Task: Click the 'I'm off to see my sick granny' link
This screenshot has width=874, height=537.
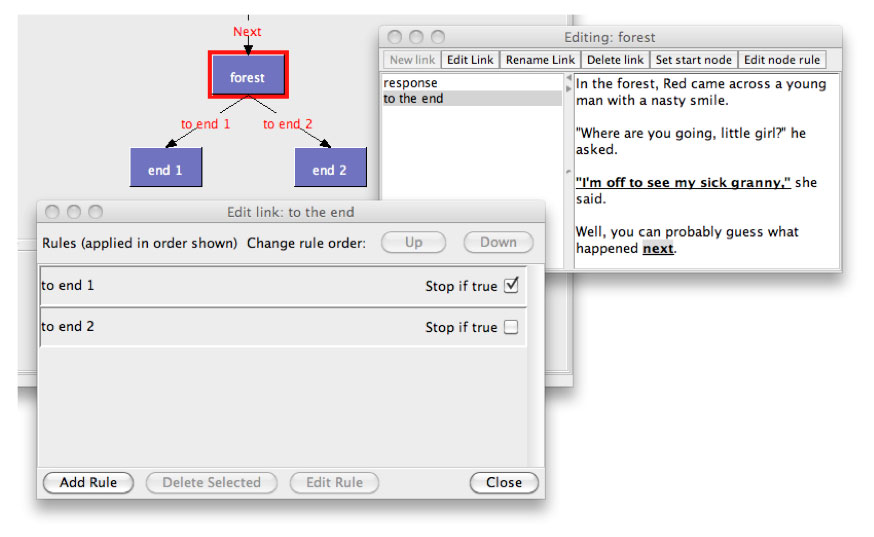Action: pyautogui.click(x=683, y=182)
